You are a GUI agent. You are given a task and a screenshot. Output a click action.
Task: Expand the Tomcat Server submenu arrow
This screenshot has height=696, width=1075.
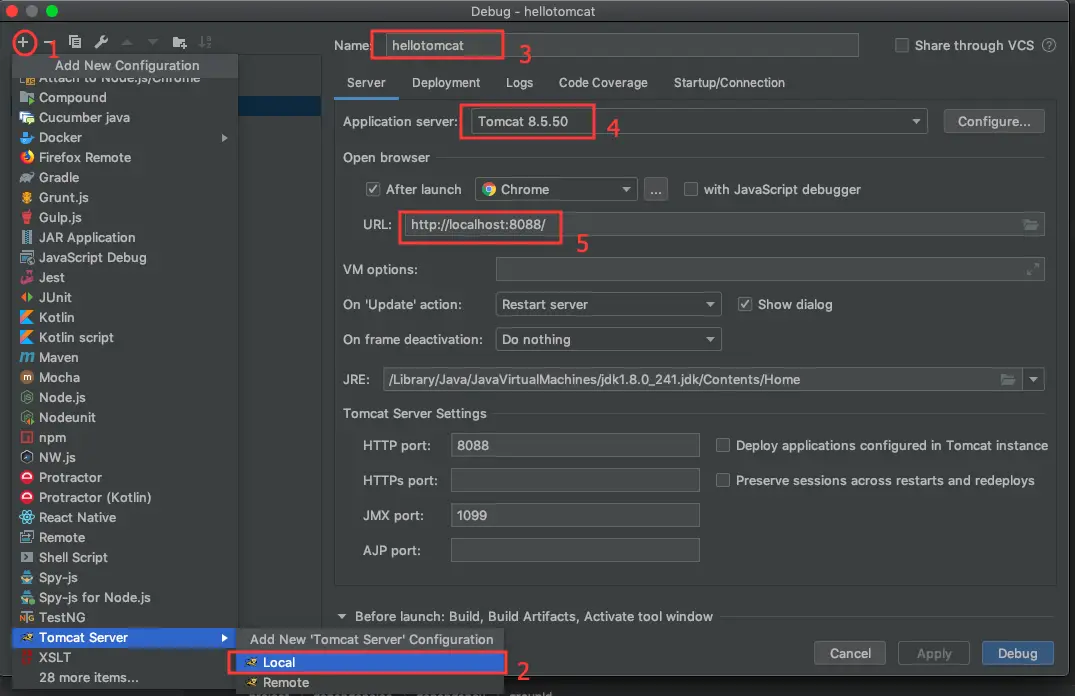point(224,638)
